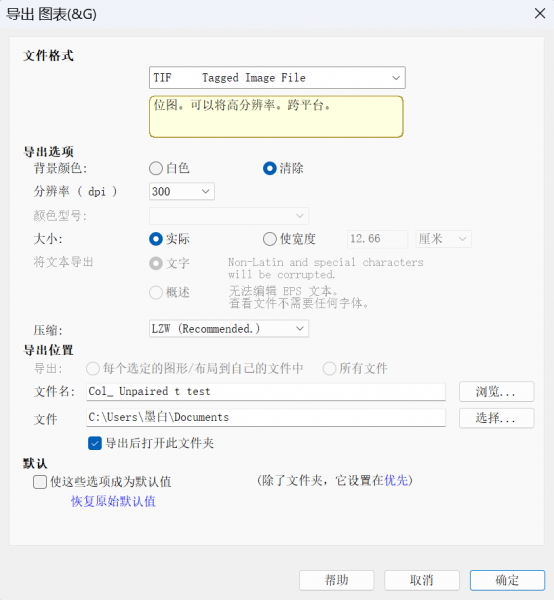Viewport: 554px width, 600px height.
Task: Click the folder path field C:\Users\墨白\Documents
Action: tap(266, 417)
